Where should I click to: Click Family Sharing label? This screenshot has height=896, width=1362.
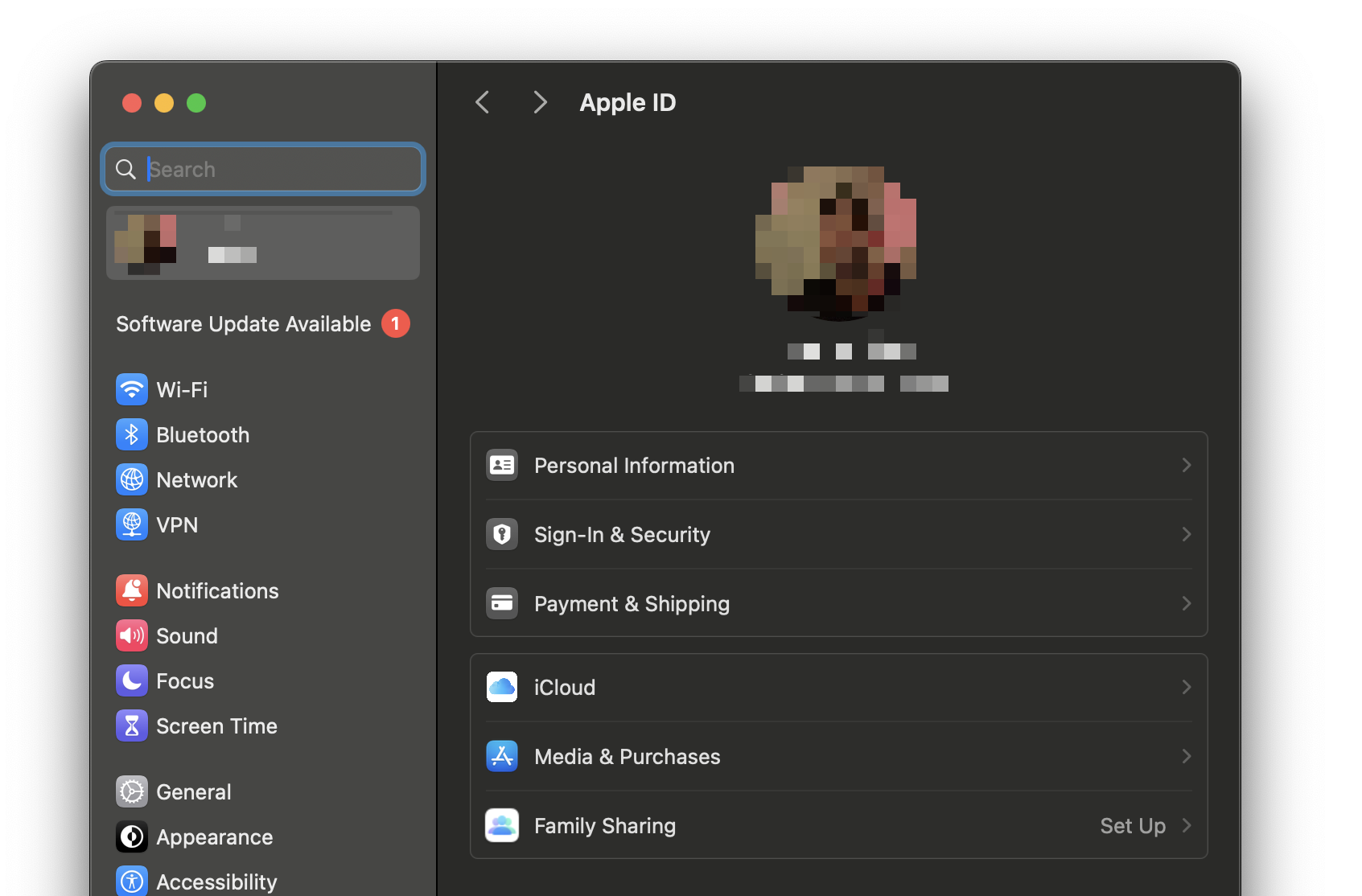tap(605, 826)
